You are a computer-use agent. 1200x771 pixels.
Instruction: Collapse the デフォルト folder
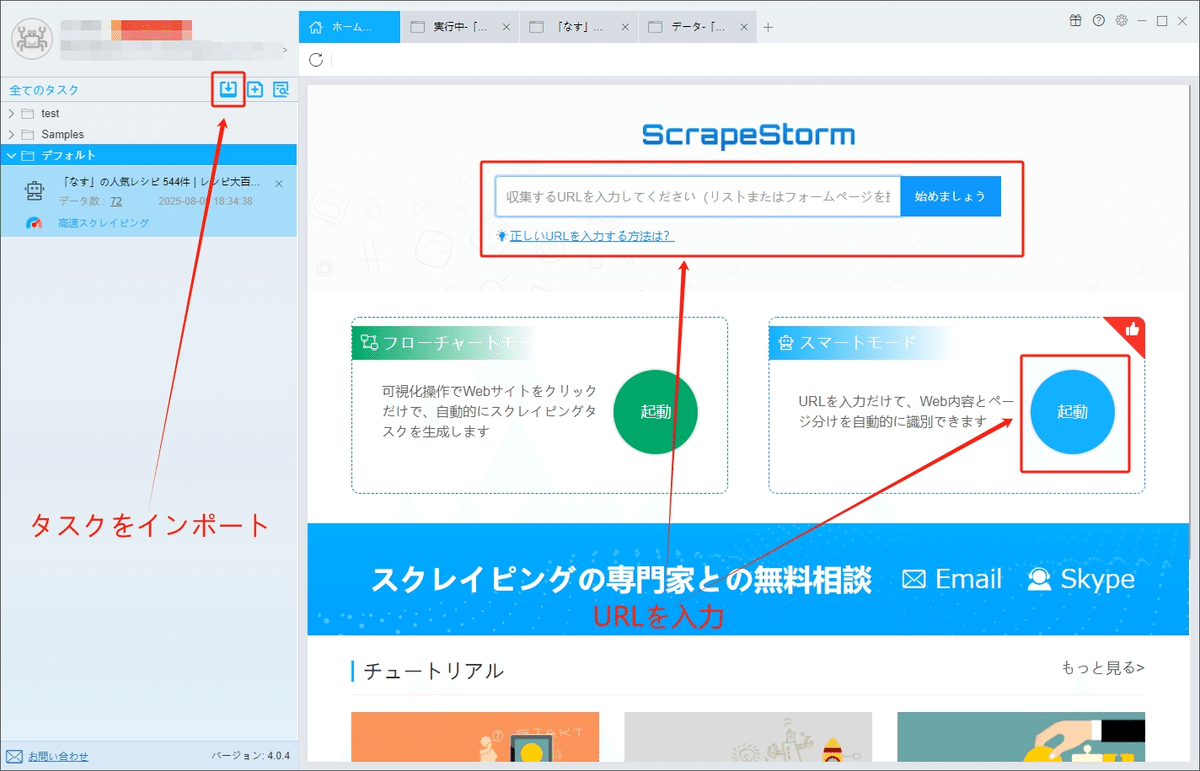[11, 155]
